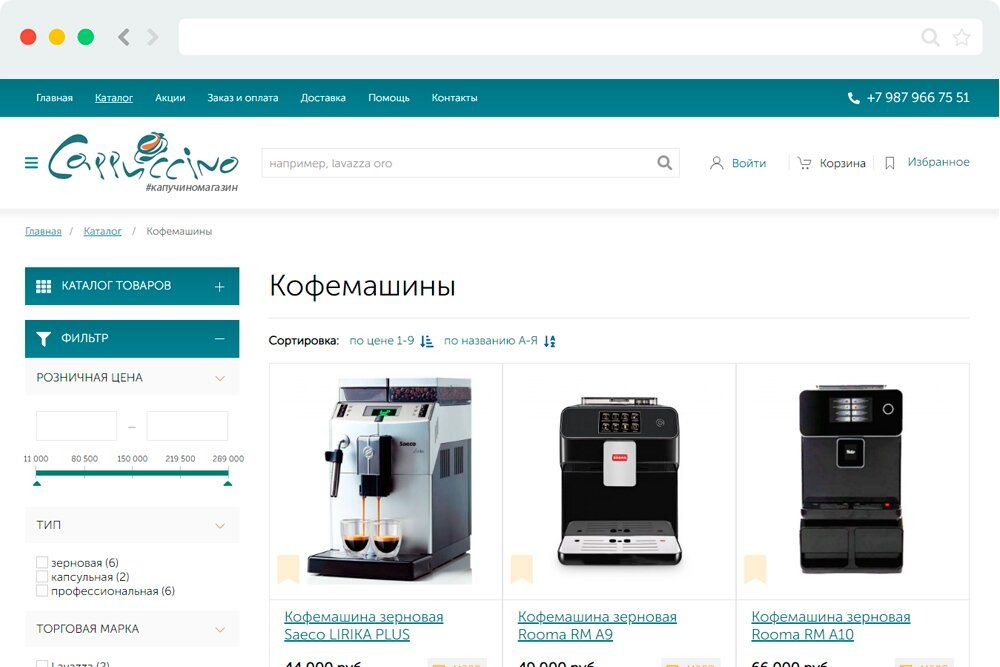Go forward using the browser forward arrow

point(152,37)
